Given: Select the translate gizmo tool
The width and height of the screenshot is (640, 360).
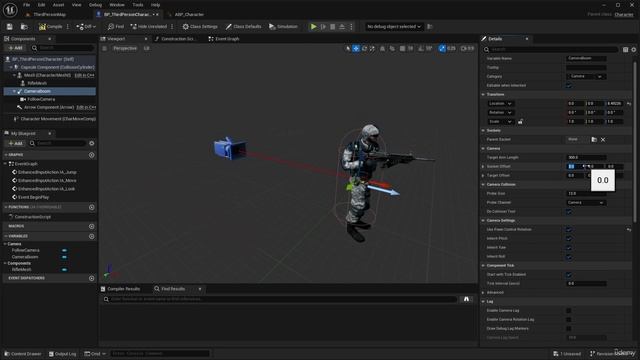Looking at the screenshot, I should click(356, 48).
